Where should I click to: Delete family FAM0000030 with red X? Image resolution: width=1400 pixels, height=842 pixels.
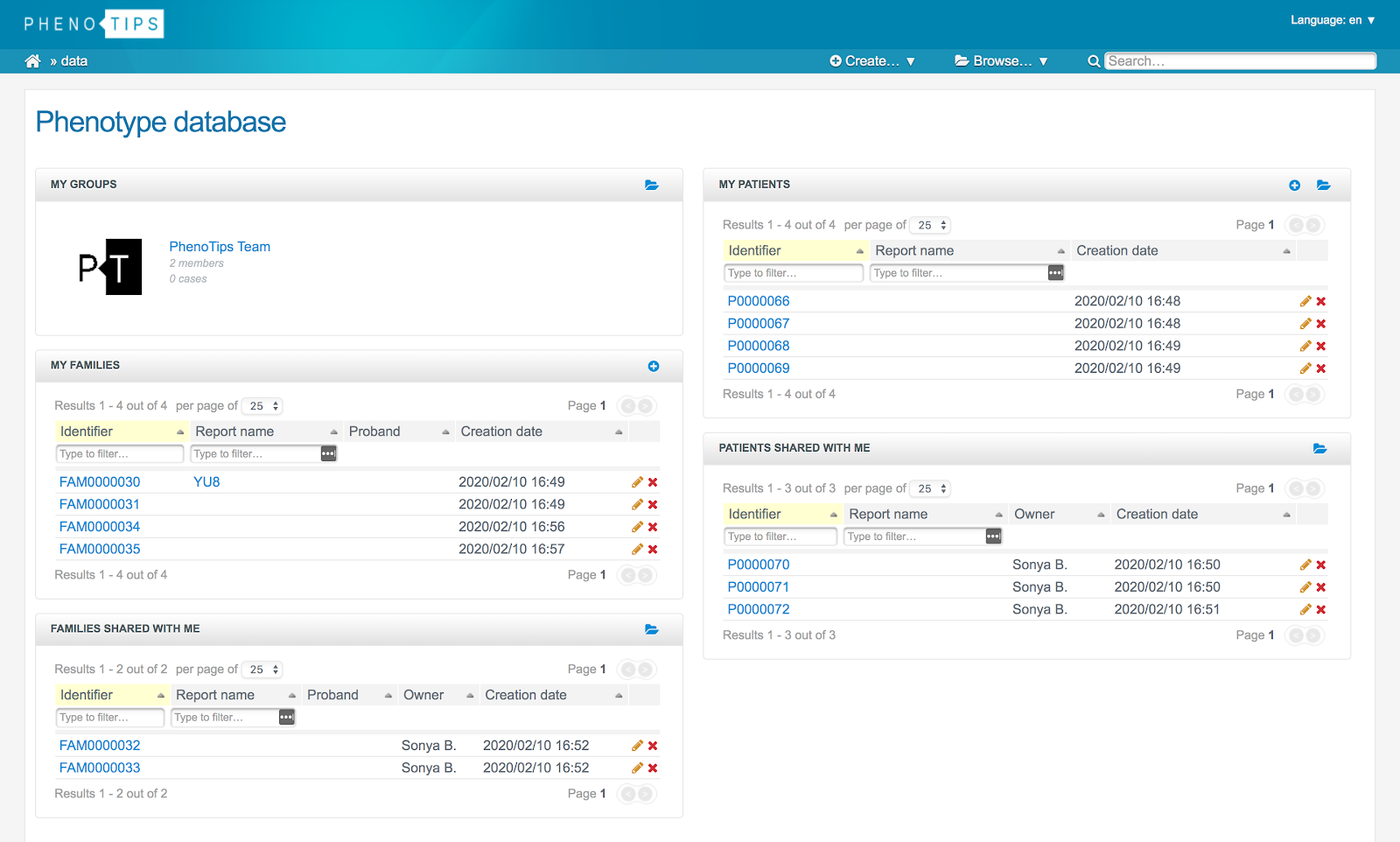click(x=653, y=482)
